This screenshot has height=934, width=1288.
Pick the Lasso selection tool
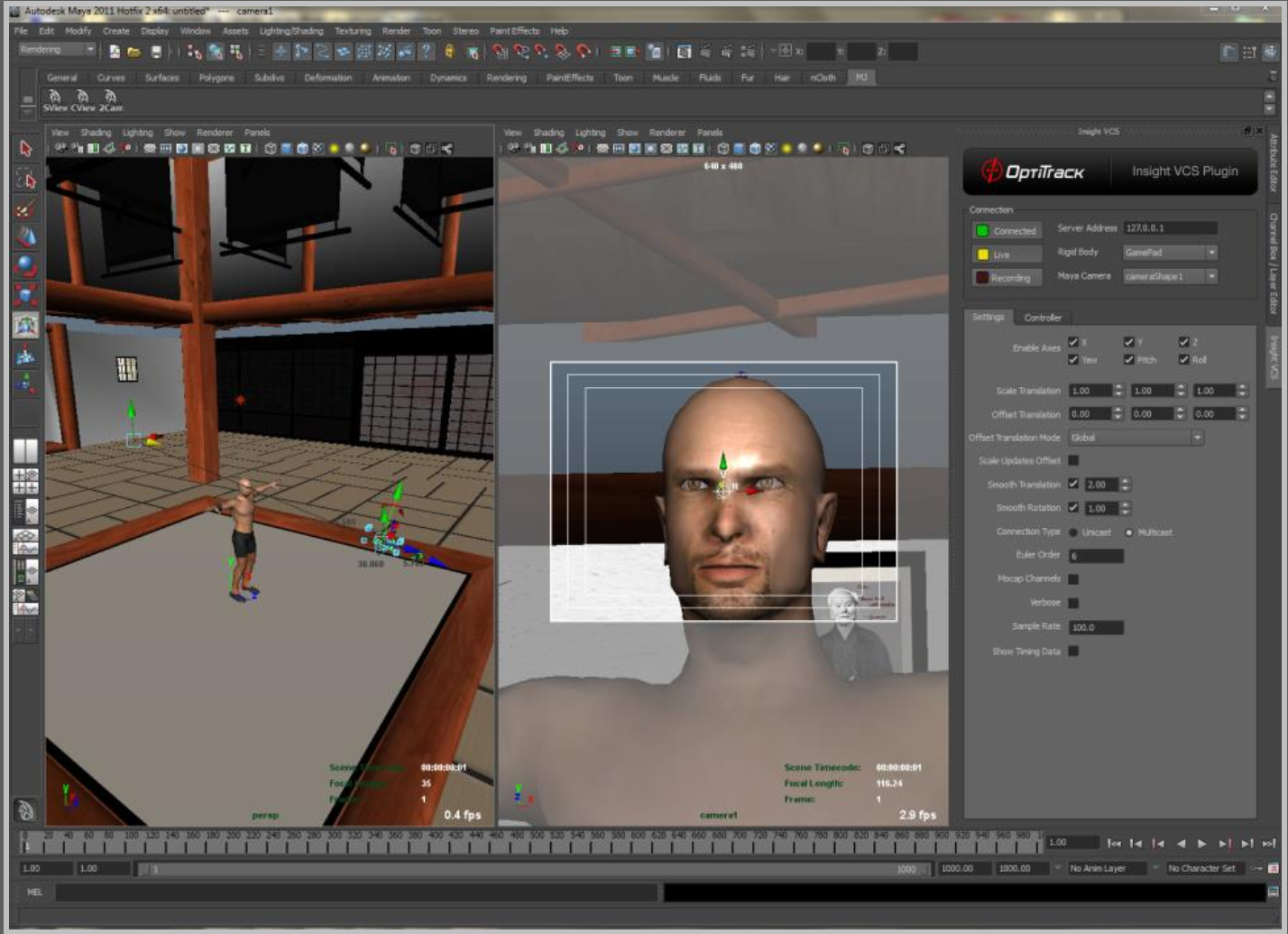(x=24, y=180)
